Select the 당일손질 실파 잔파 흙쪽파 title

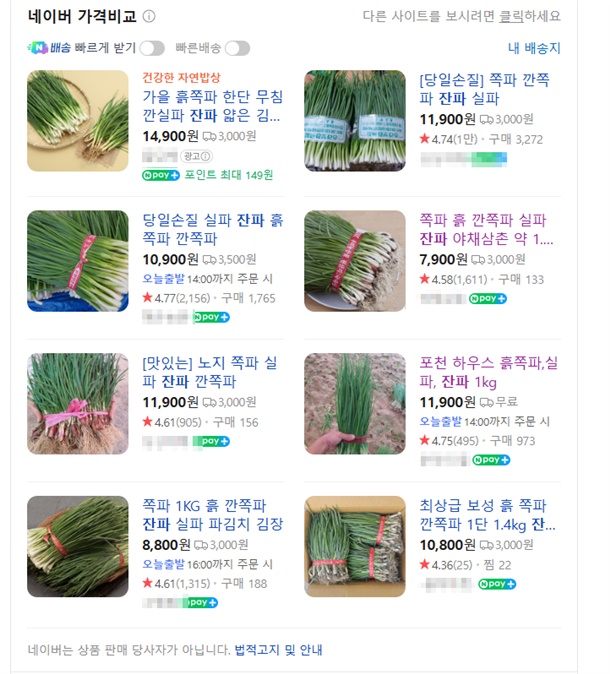coord(213,229)
